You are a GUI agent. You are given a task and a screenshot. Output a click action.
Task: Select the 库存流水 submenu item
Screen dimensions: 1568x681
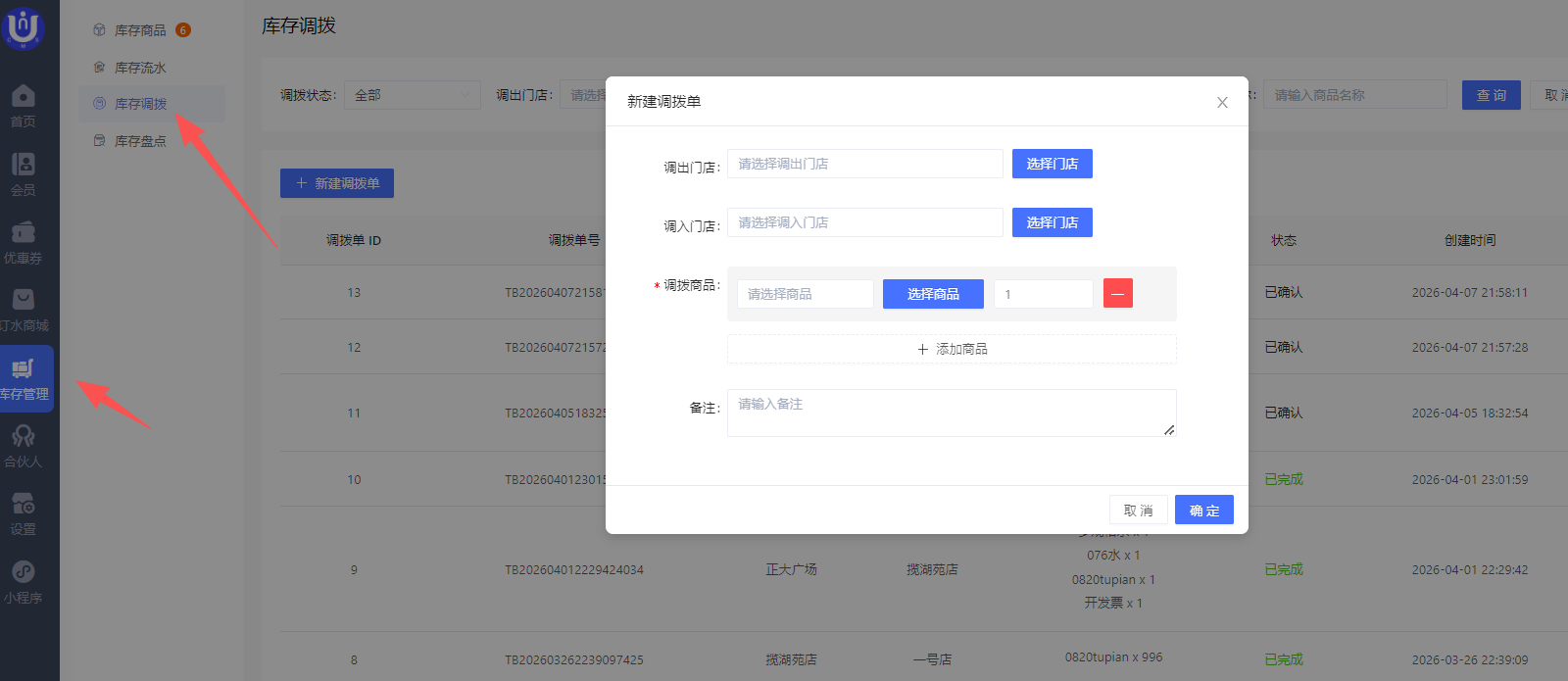click(x=140, y=68)
